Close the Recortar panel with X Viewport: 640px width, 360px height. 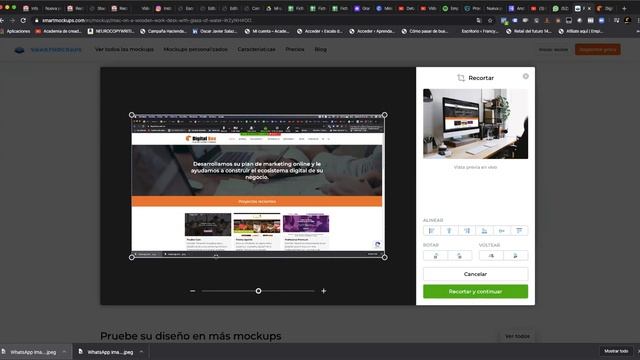click(x=526, y=76)
